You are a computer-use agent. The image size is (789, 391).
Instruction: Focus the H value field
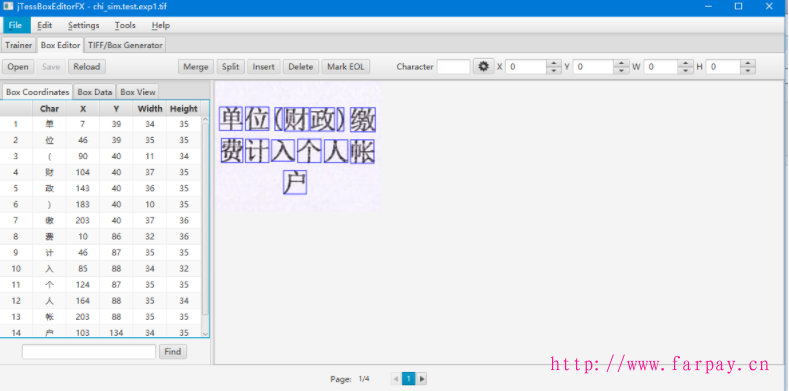[723, 66]
